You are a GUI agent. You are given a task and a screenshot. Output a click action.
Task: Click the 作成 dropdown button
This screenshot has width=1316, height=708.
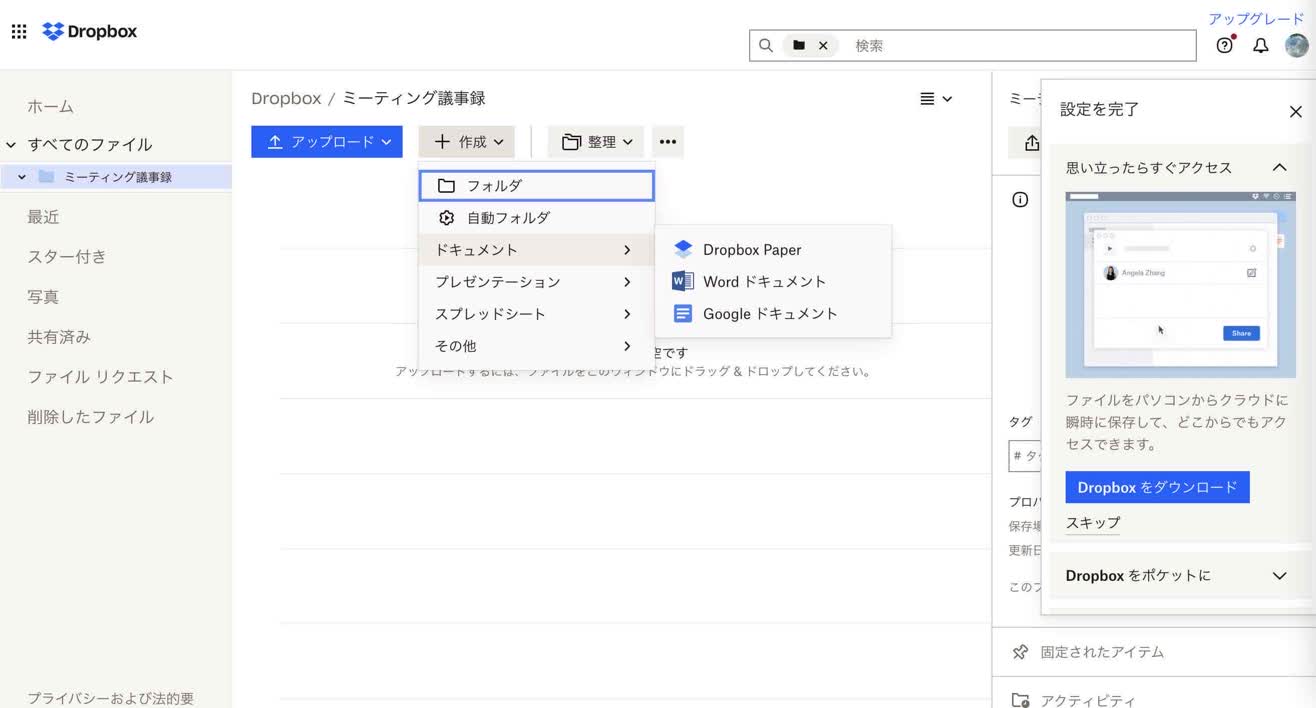click(x=467, y=142)
